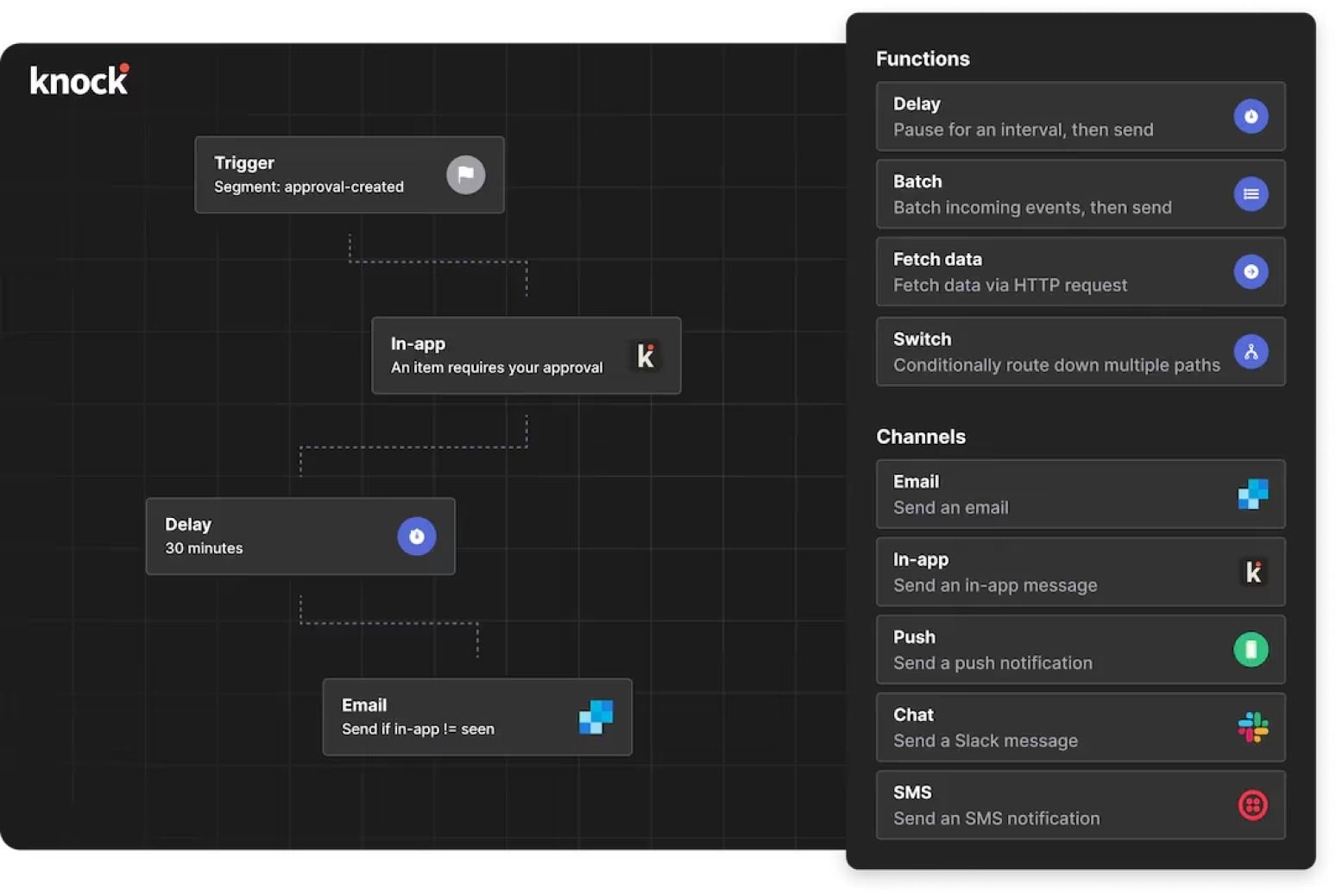Click the clock icon on the Delay workflow node
The width and height of the screenshot is (1336, 896).
[416, 536]
